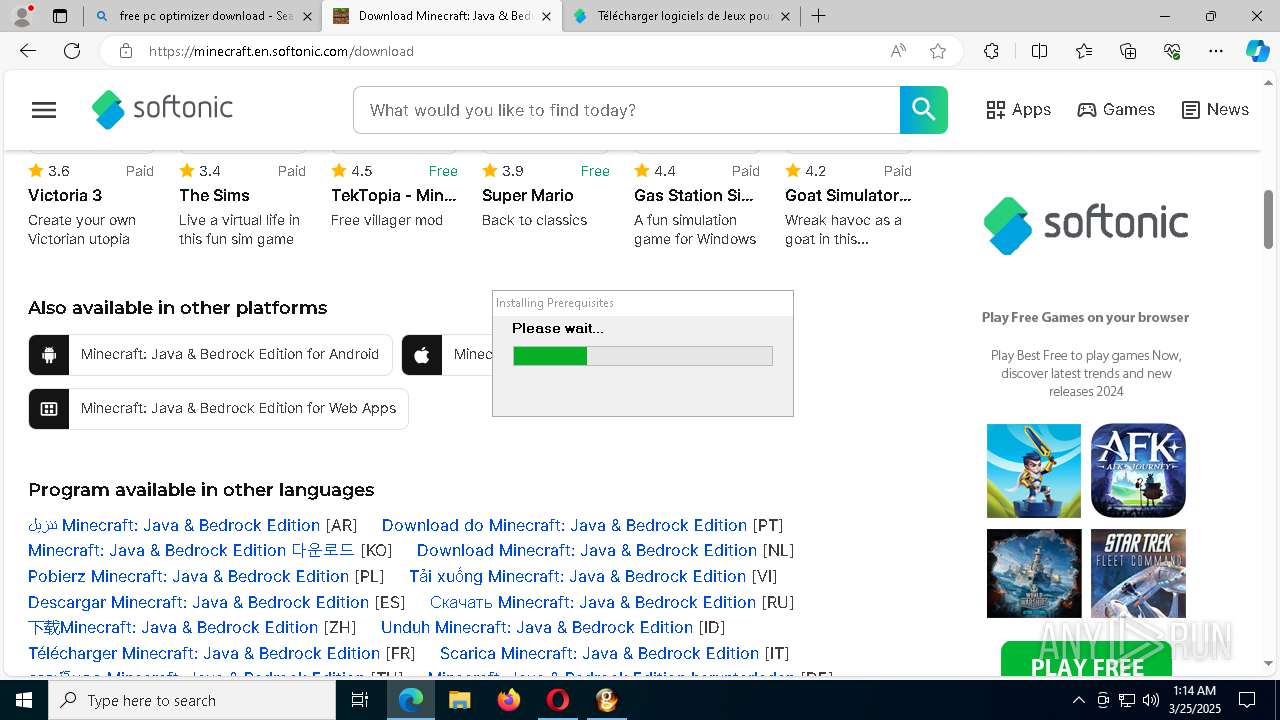Click the Star Trek Fleet Command thumbnail

[x=1138, y=574]
